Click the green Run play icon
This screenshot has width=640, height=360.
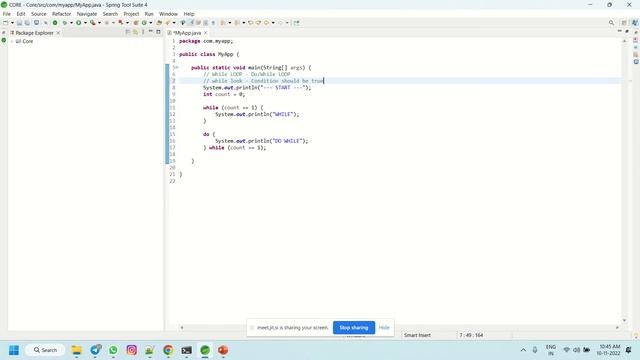tap(78, 23)
